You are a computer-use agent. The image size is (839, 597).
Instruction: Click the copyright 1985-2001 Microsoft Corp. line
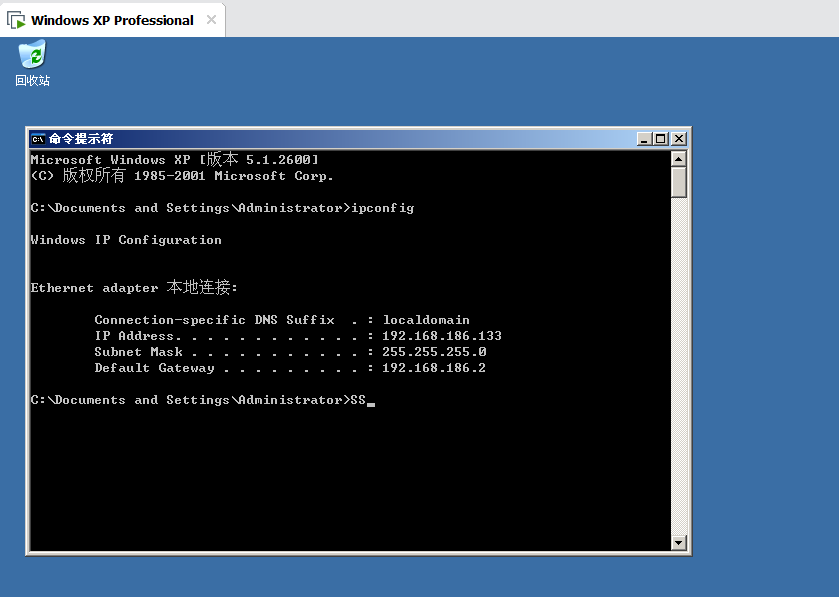[x=182, y=175]
